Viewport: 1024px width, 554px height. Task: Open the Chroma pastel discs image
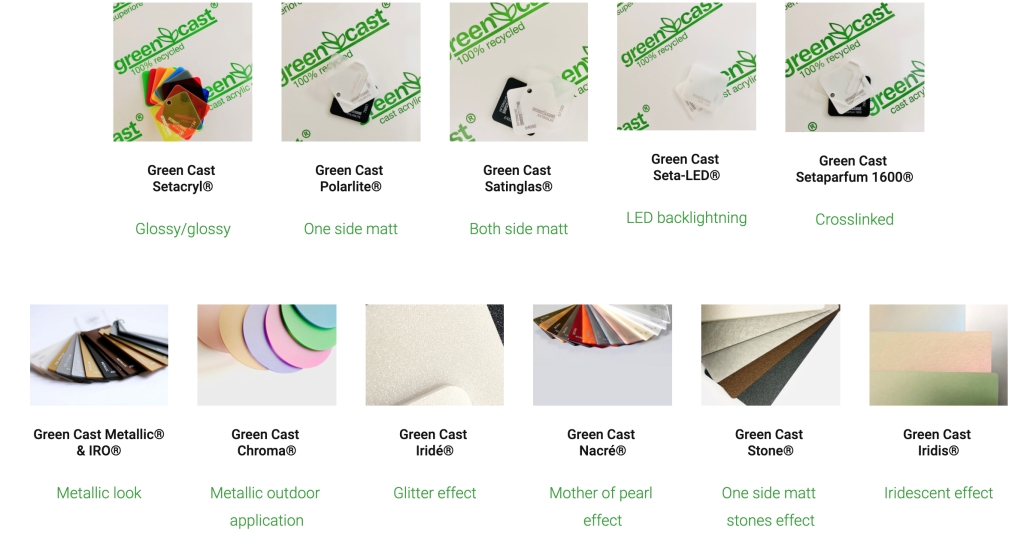(x=267, y=355)
